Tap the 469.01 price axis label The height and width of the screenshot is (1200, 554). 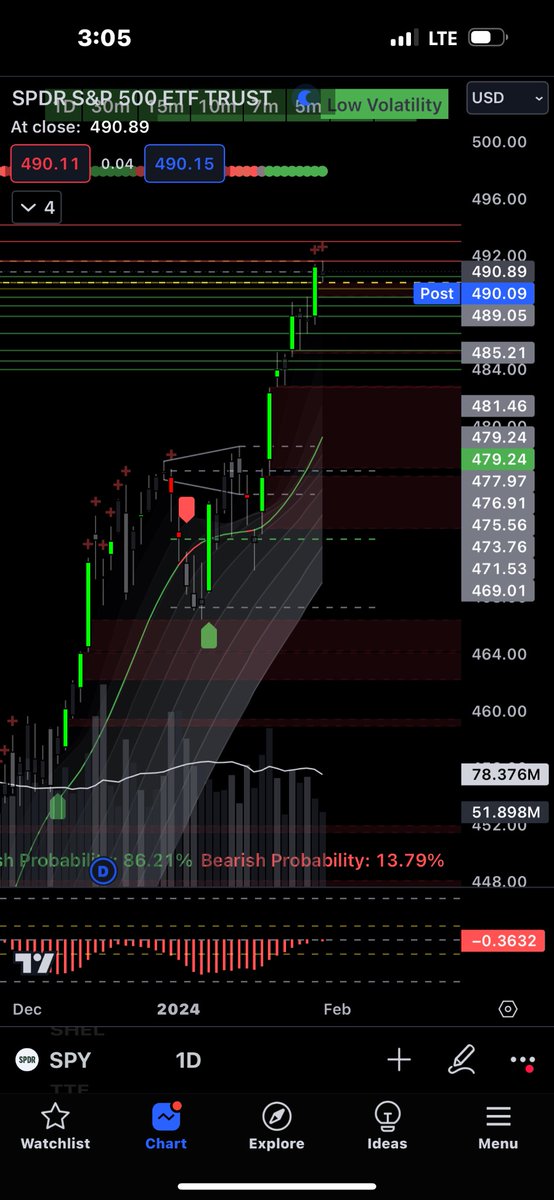497,591
